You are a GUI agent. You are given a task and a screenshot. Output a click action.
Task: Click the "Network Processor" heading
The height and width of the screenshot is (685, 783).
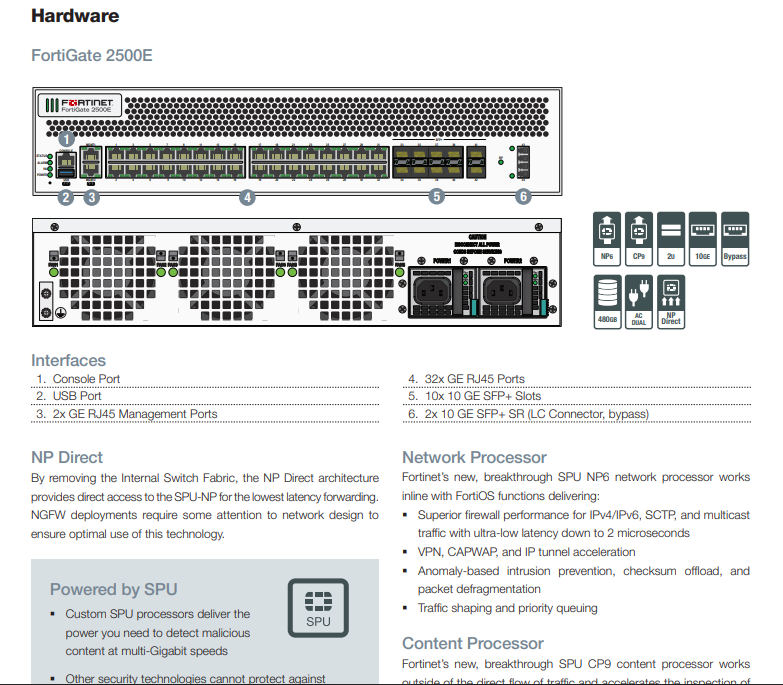(x=474, y=457)
